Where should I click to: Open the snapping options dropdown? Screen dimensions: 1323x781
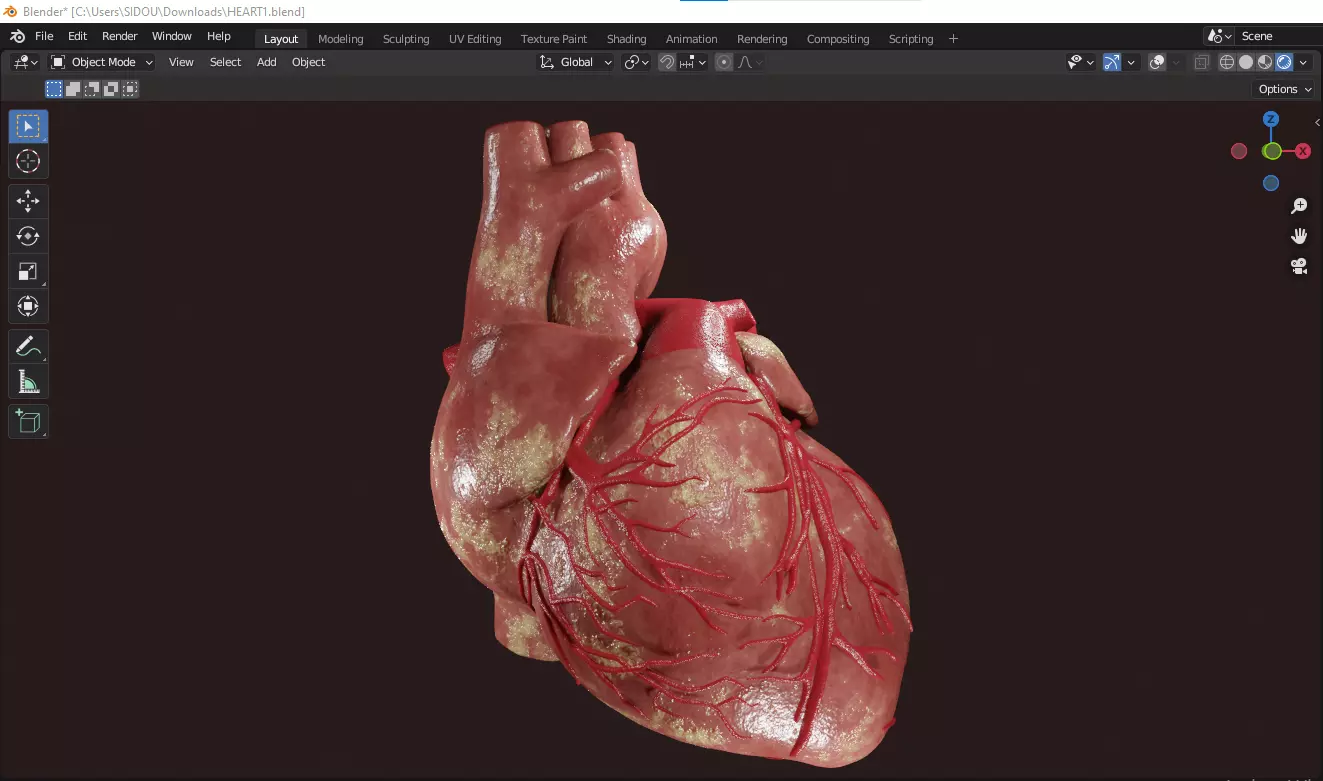click(x=694, y=62)
